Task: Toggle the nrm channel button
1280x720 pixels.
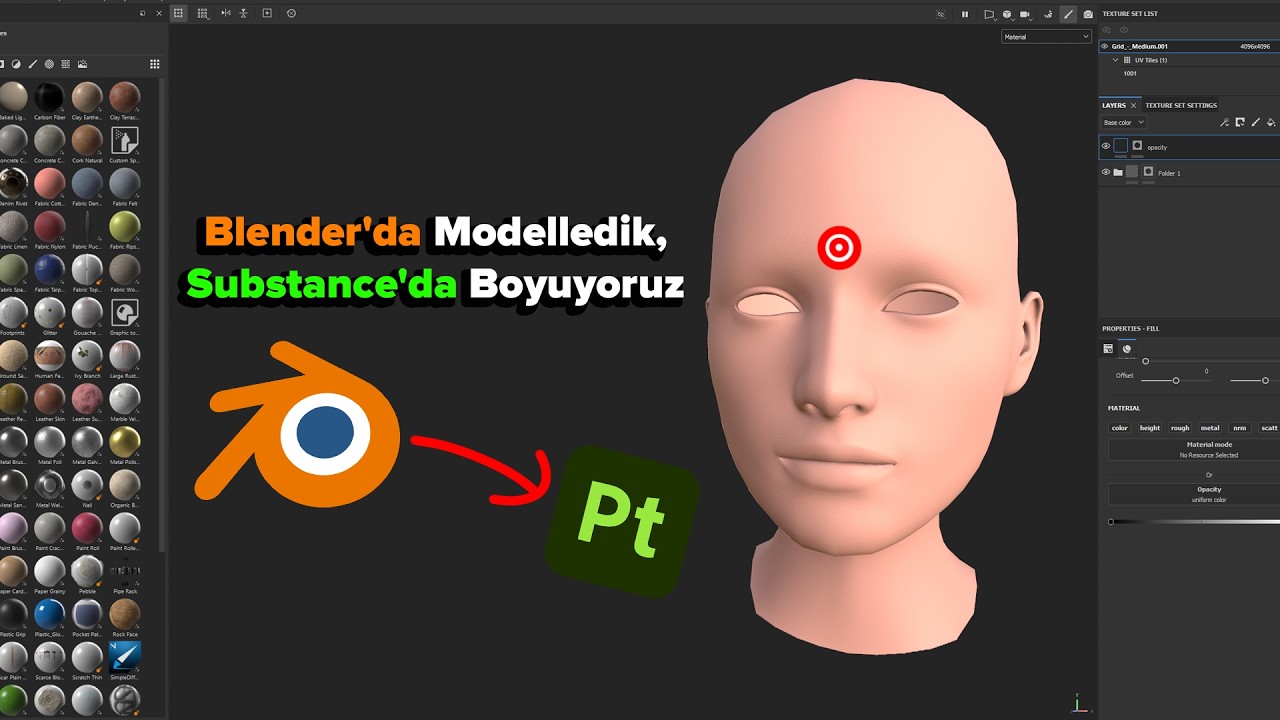Action: [x=1240, y=428]
